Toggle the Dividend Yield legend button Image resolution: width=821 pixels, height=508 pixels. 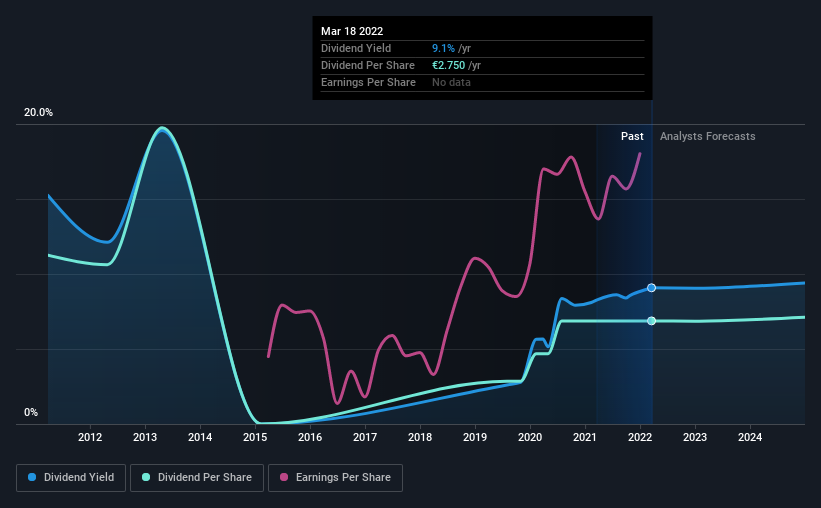pos(71,478)
